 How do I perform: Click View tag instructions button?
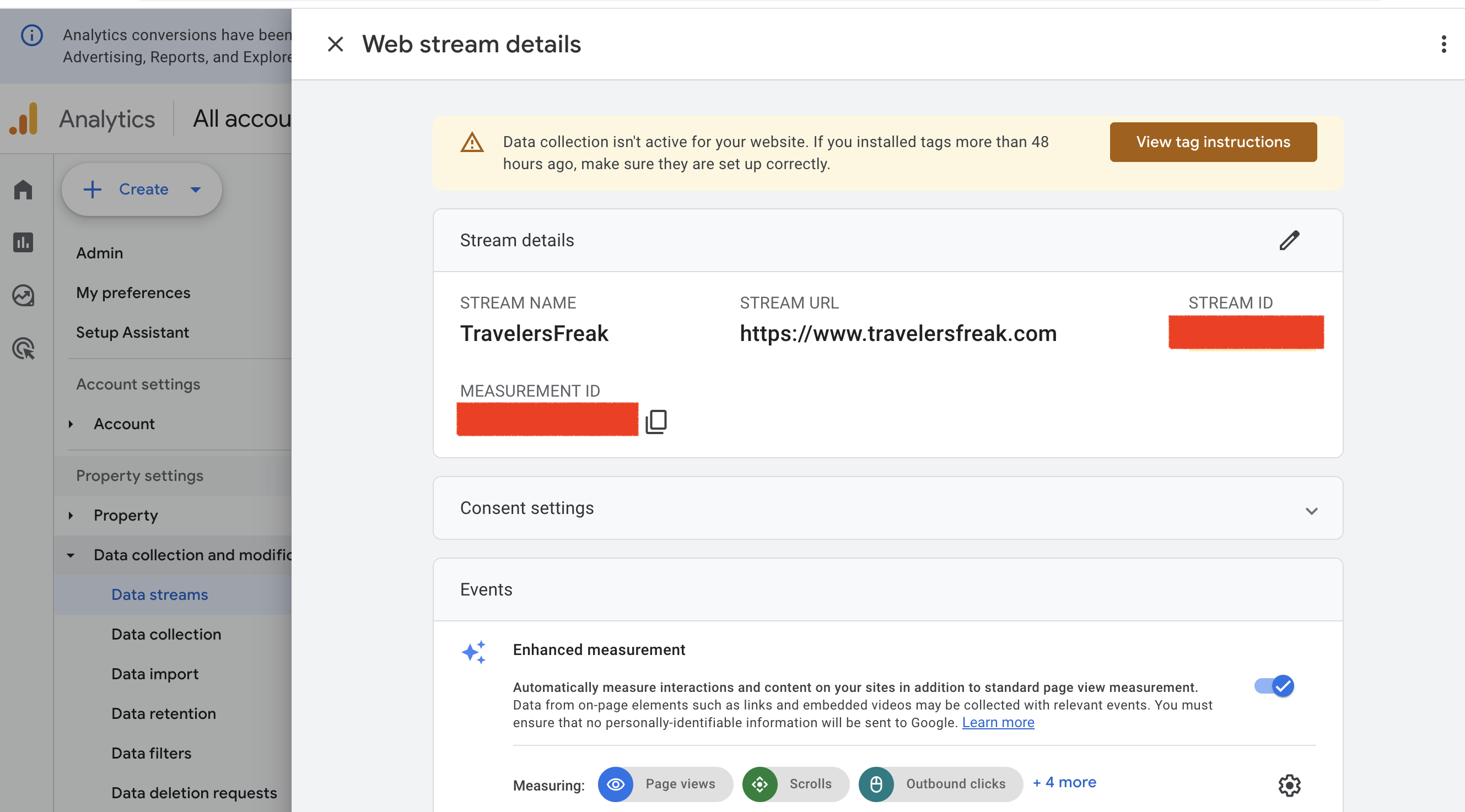(x=1213, y=142)
